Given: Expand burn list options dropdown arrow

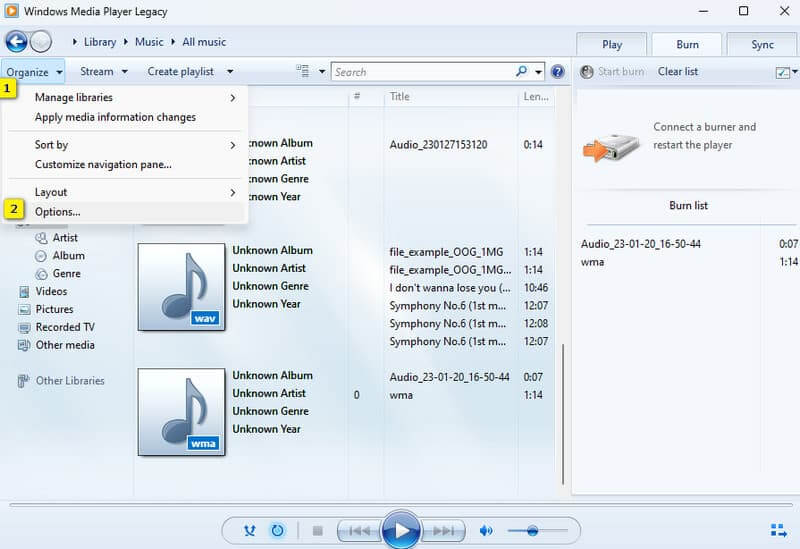Looking at the screenshot, I should point(795,72).
